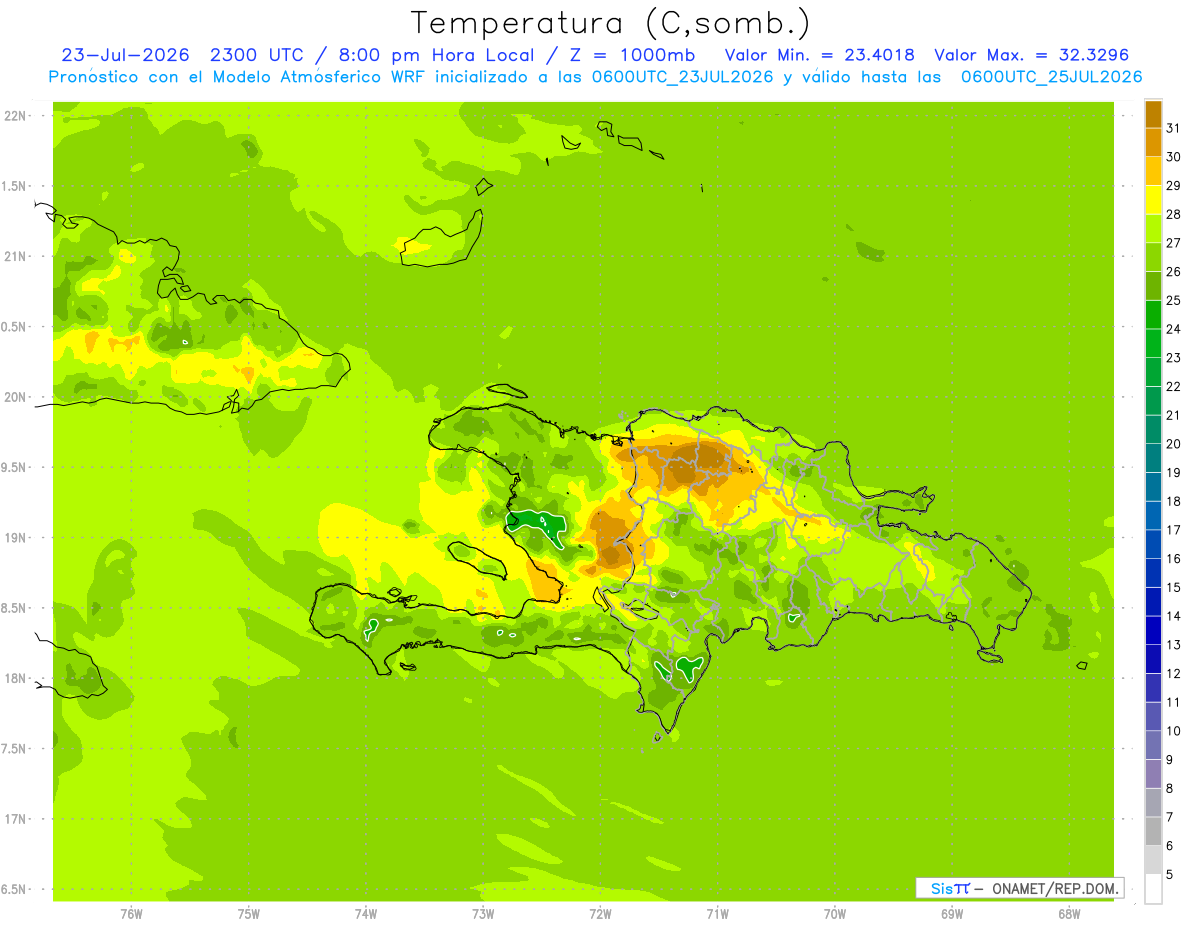Image resolution: width=1200 pixels, height=927 pixels.
Task: Click the 'ONAMET/REP.DOM.' credit label
Action: (1055, 888)
